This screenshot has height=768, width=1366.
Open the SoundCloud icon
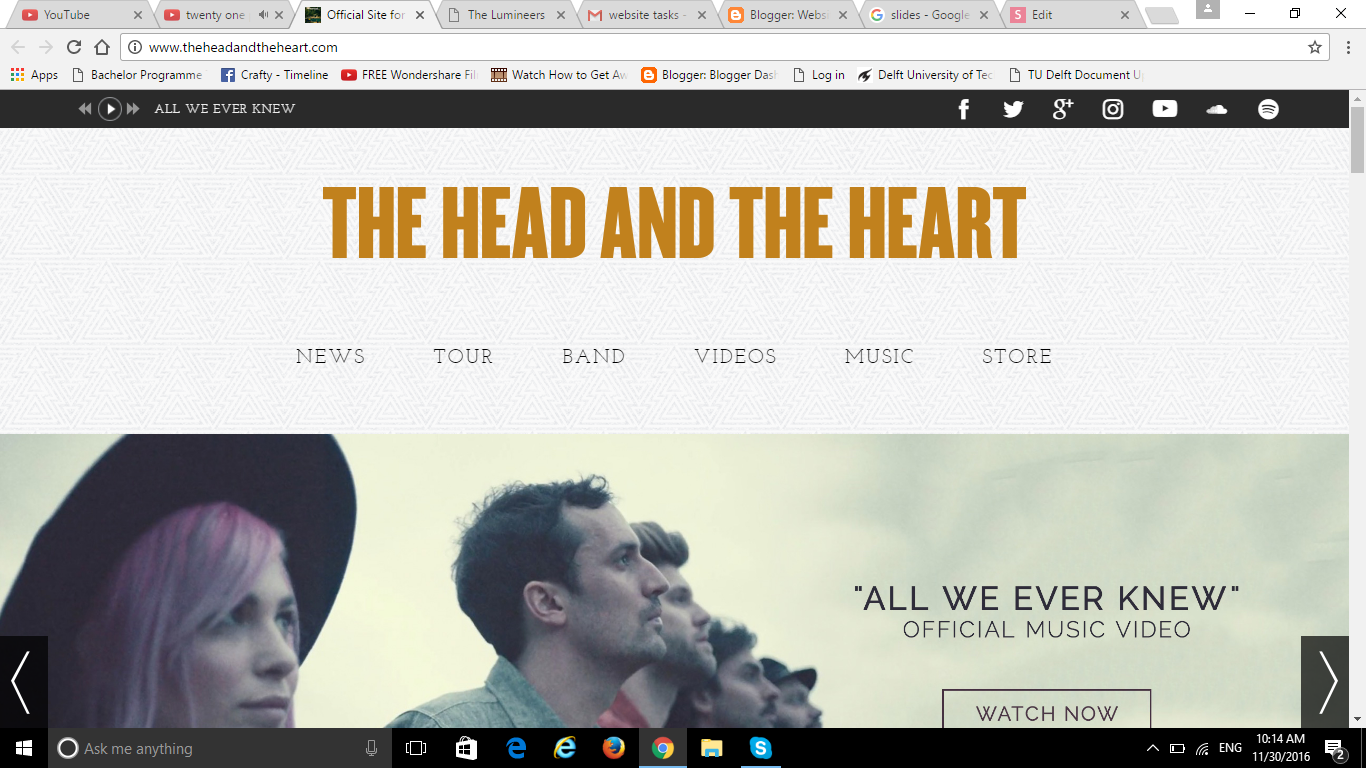tap(1217, 109)
